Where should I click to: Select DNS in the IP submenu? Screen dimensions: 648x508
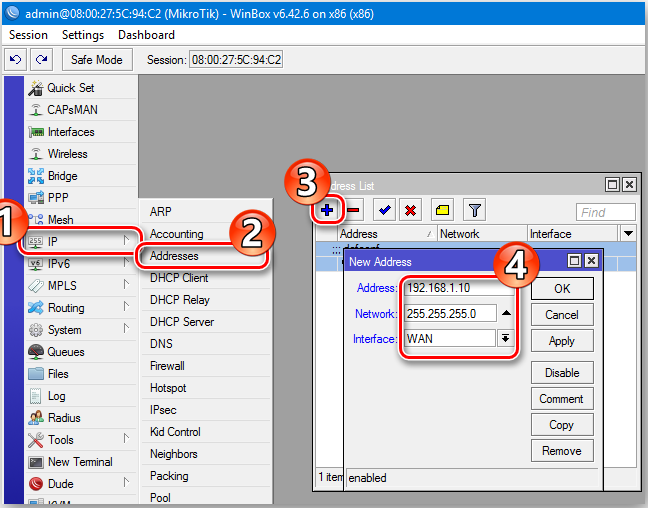tap(206, 343)
